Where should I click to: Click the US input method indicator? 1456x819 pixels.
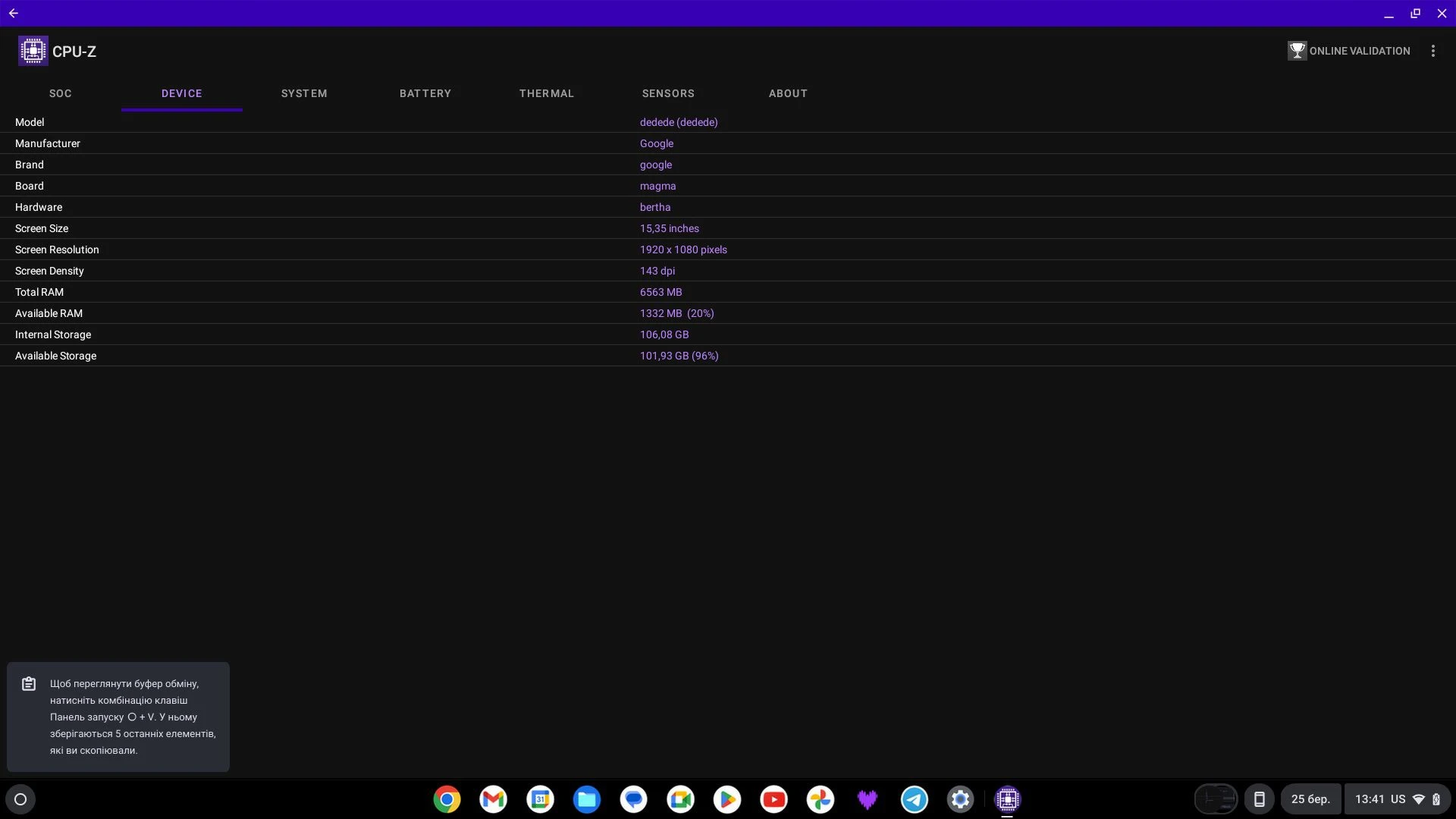click(x=1398, y=799)
